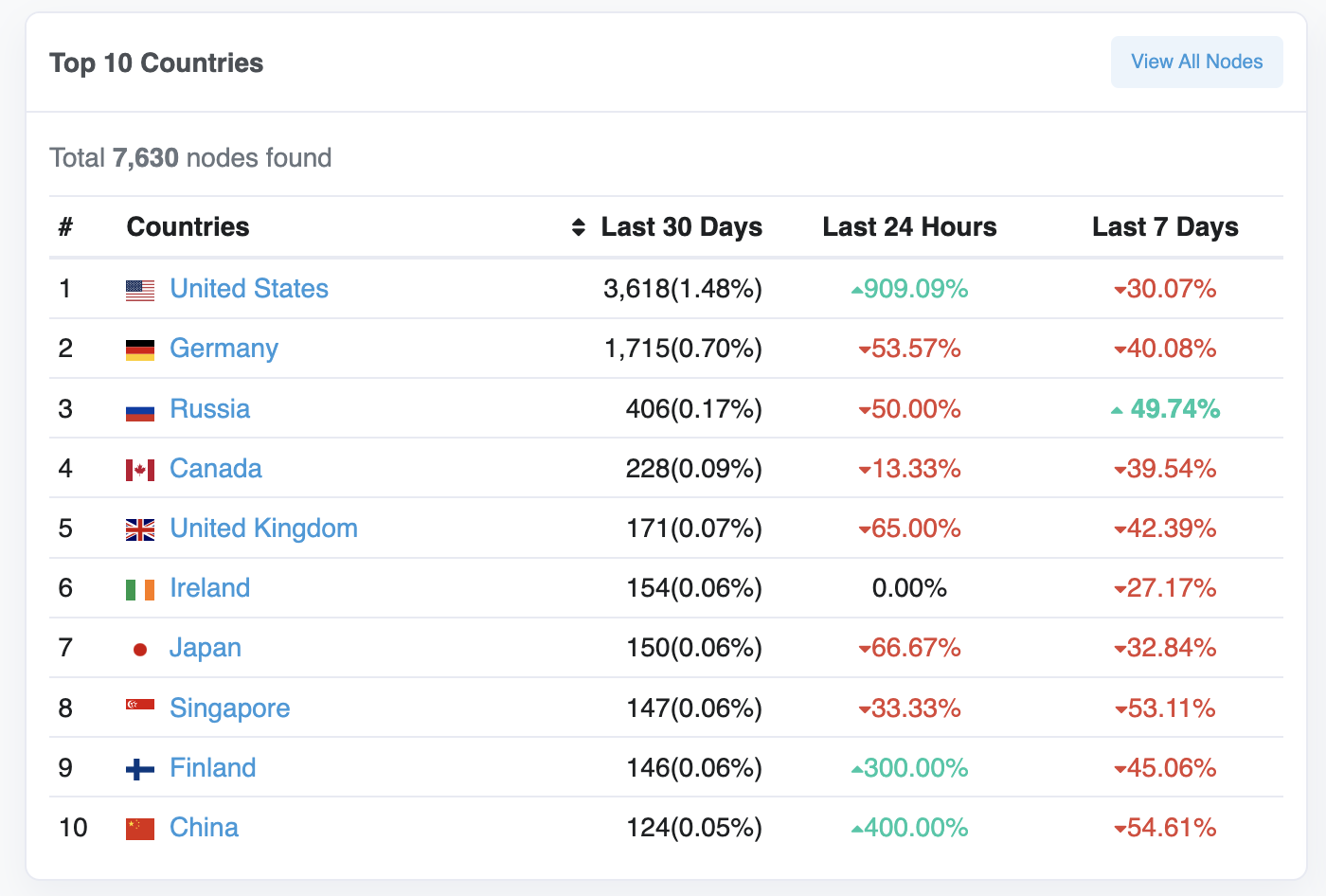Screen dimensions: 1326x896
Task: Click the sort arrows on Last 30 Days column
Action: pos(579,227)
